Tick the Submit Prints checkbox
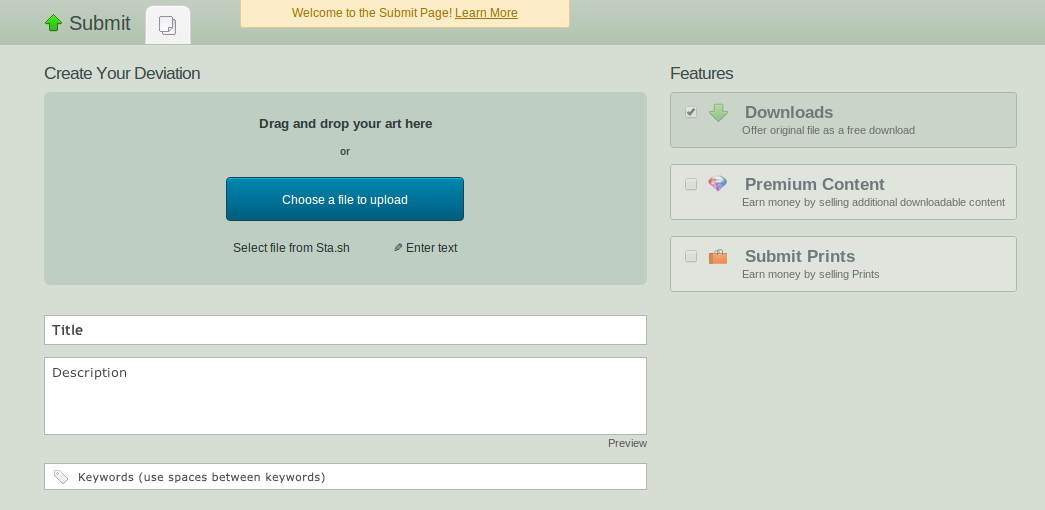 (x=691, y=256)
